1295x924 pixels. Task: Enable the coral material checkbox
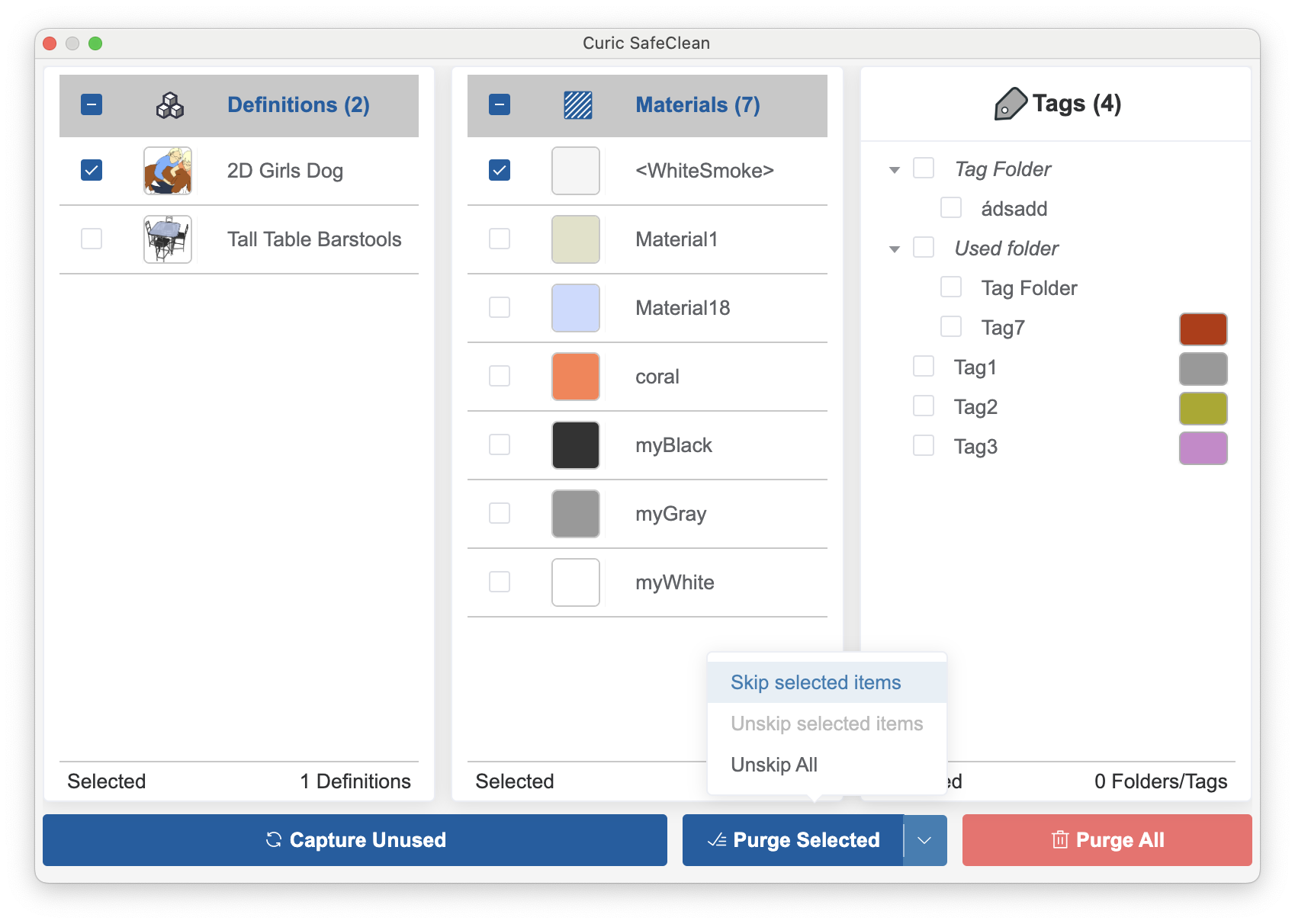pos(500,376)
